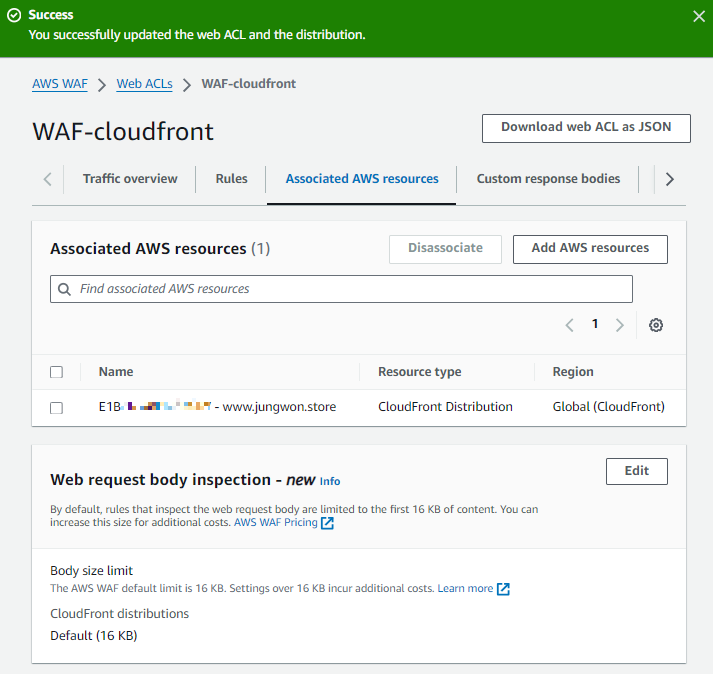Go to next page of resources
Image resolution: width=713 pixels, height=674 pixels.
[x=619, y=325]
